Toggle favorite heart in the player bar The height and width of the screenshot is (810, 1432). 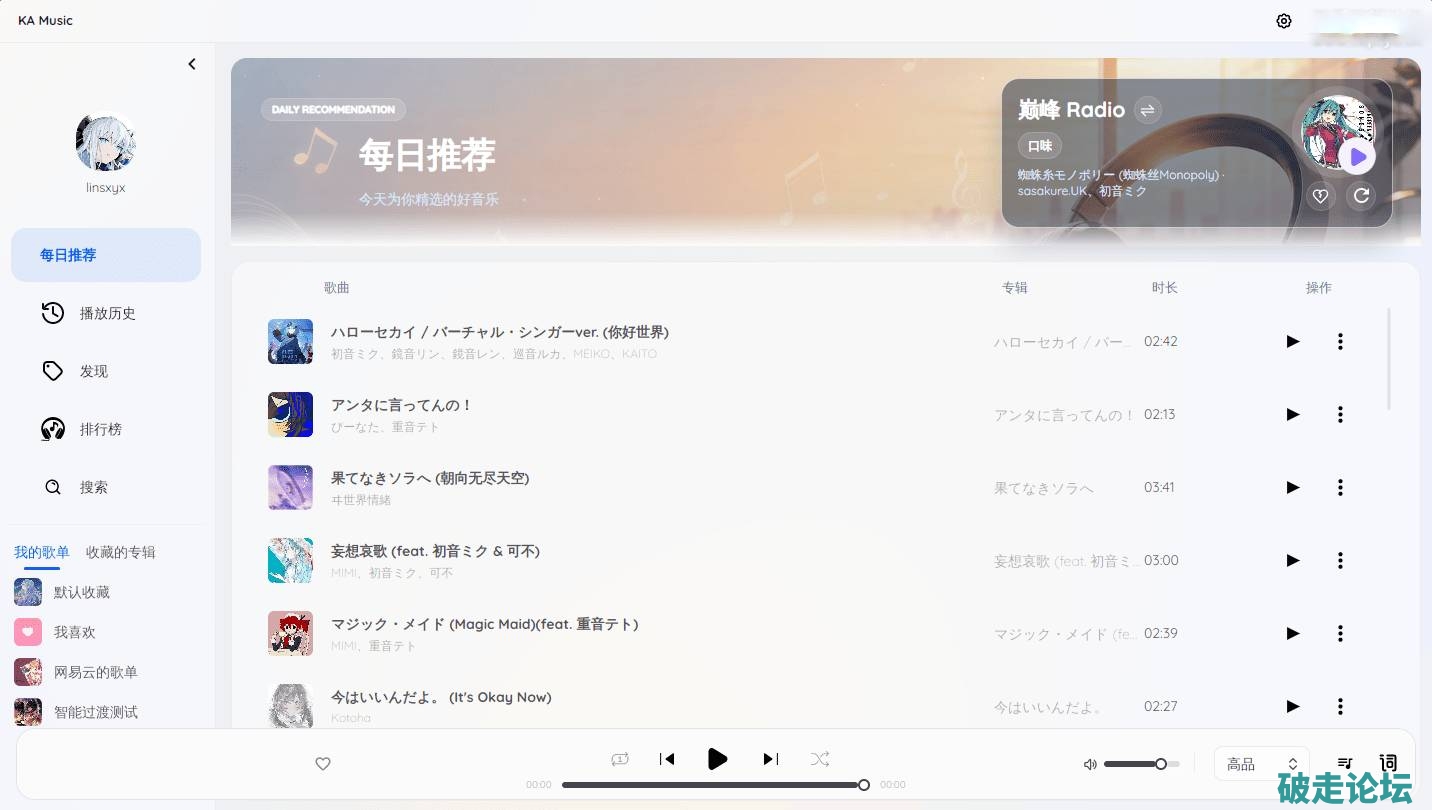coord(323,764)
